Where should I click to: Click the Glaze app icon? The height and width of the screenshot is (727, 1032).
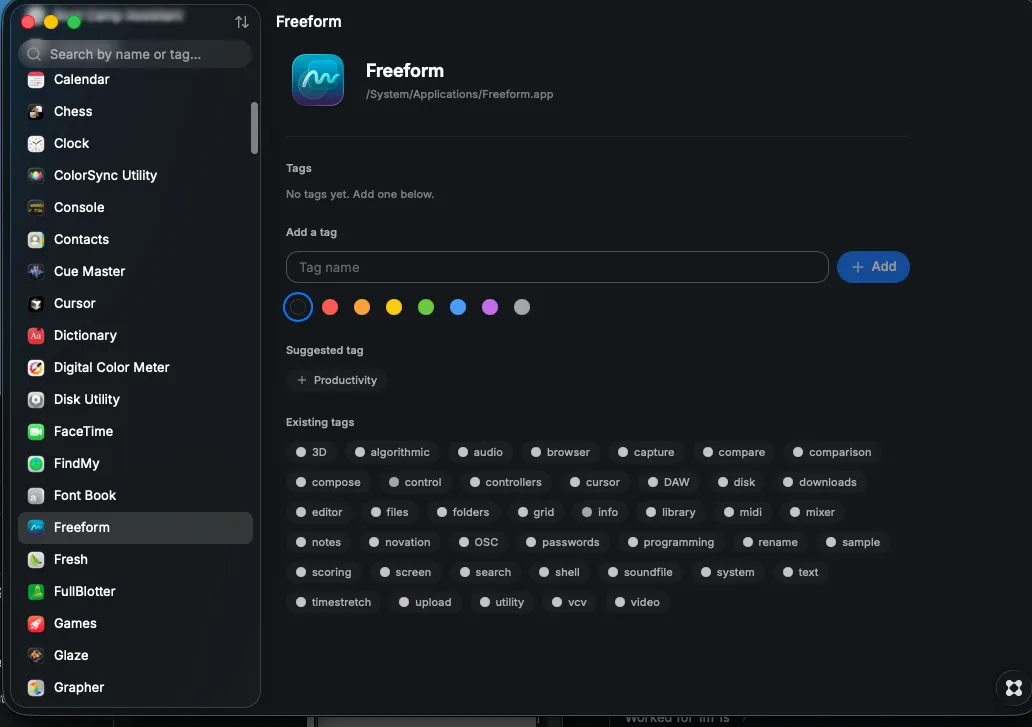pyautogui.click(x=36, y=656)
